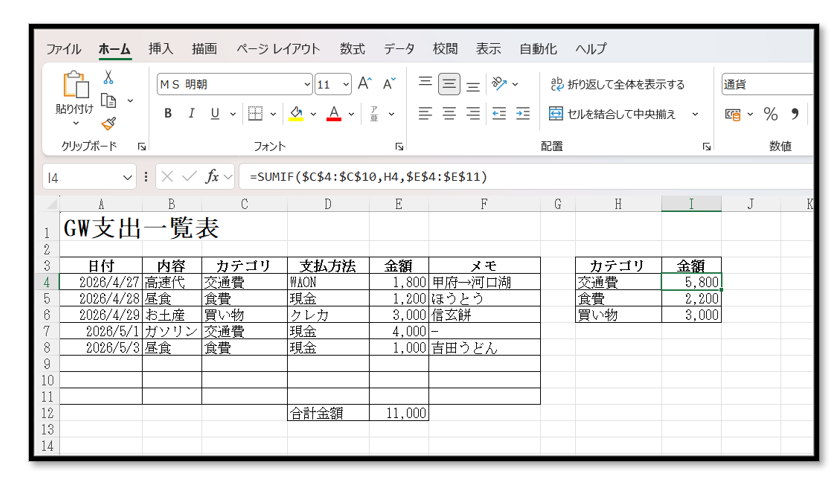Click inside the formula bar SUMIF formula

point(368,177)
